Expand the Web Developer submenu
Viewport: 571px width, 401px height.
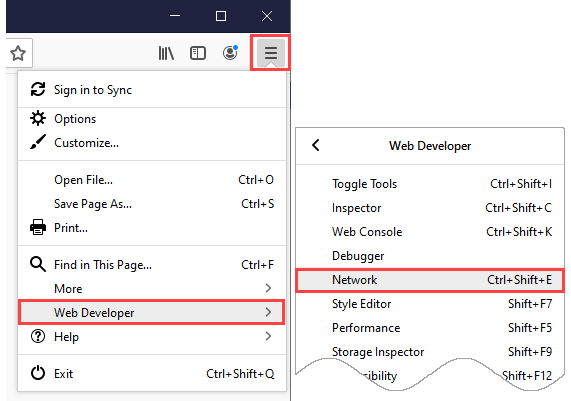(x=151, y=312)
